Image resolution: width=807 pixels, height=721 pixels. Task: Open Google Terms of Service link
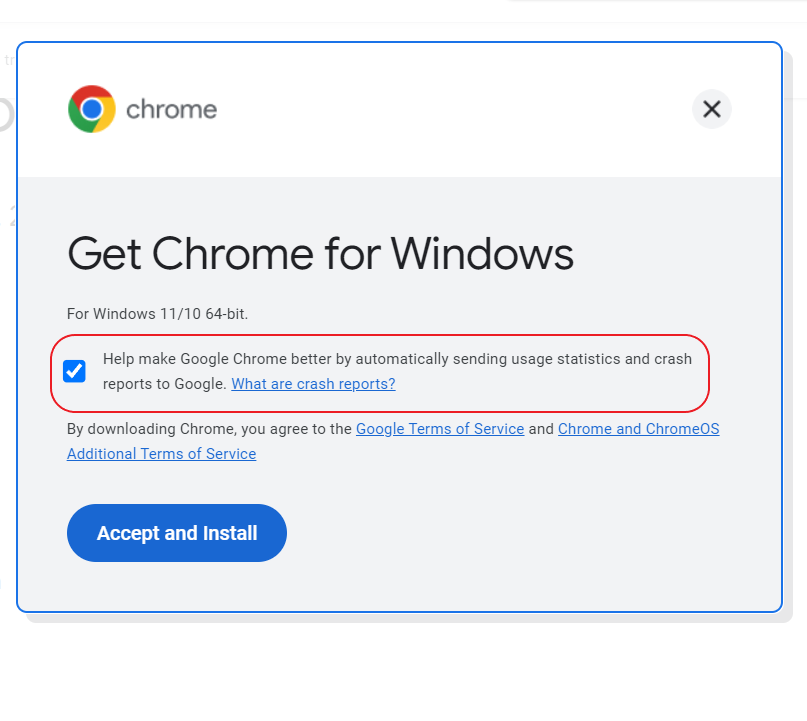coord(440,429)
